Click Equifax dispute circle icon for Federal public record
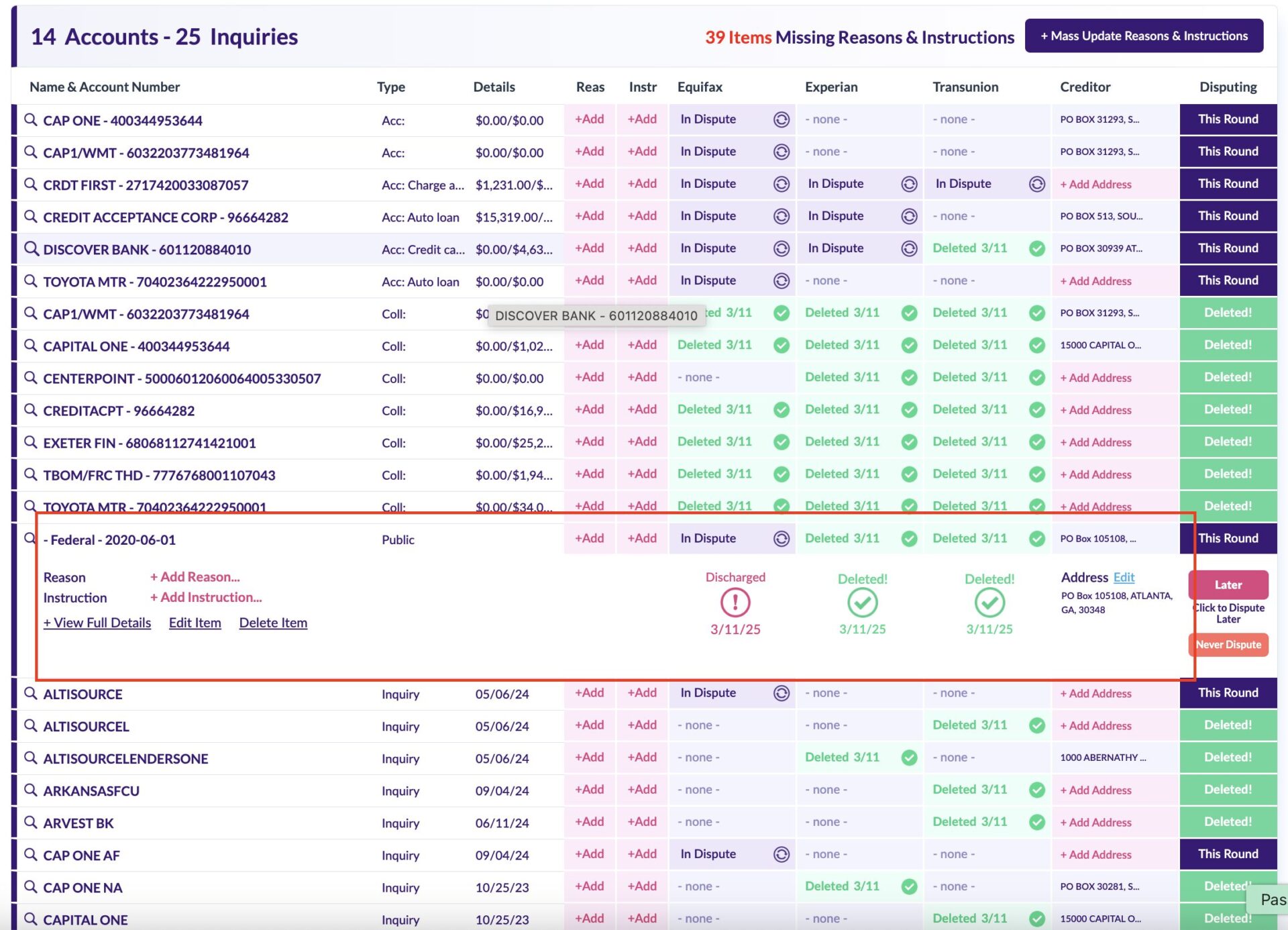This screenshot has height=930, width=1288. tap(782, 538)
